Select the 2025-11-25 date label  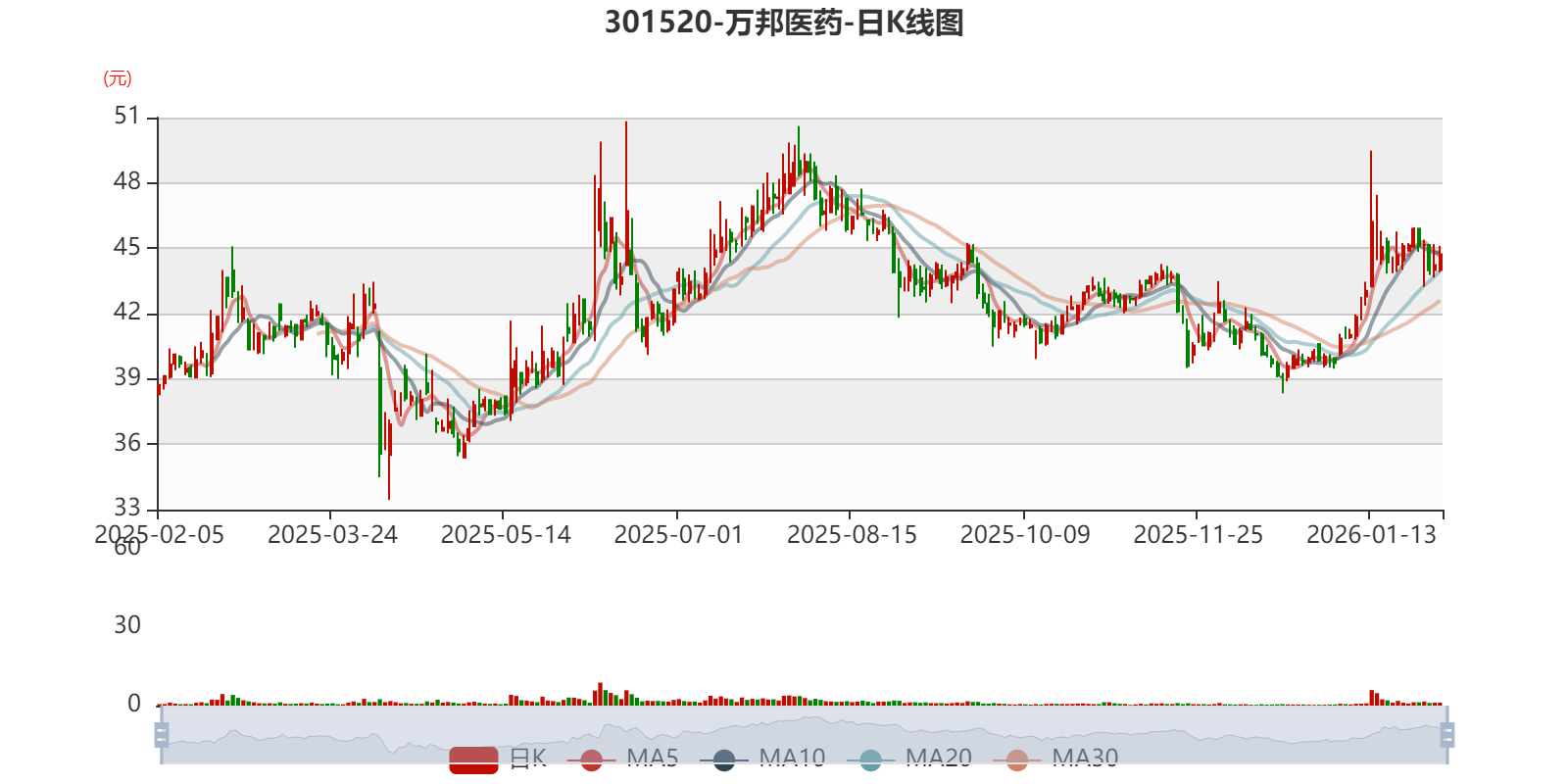point(1198,535)
